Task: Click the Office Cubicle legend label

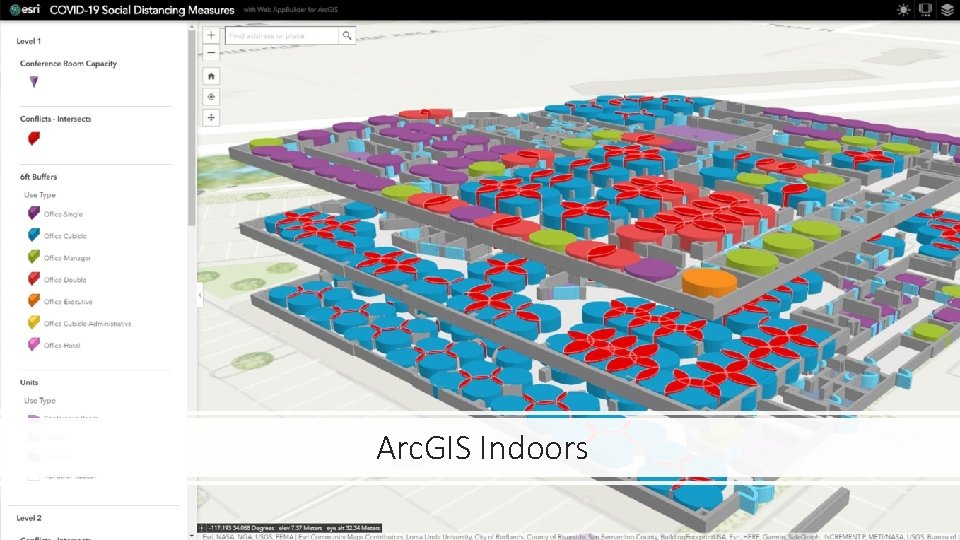Action: [65, 236]
